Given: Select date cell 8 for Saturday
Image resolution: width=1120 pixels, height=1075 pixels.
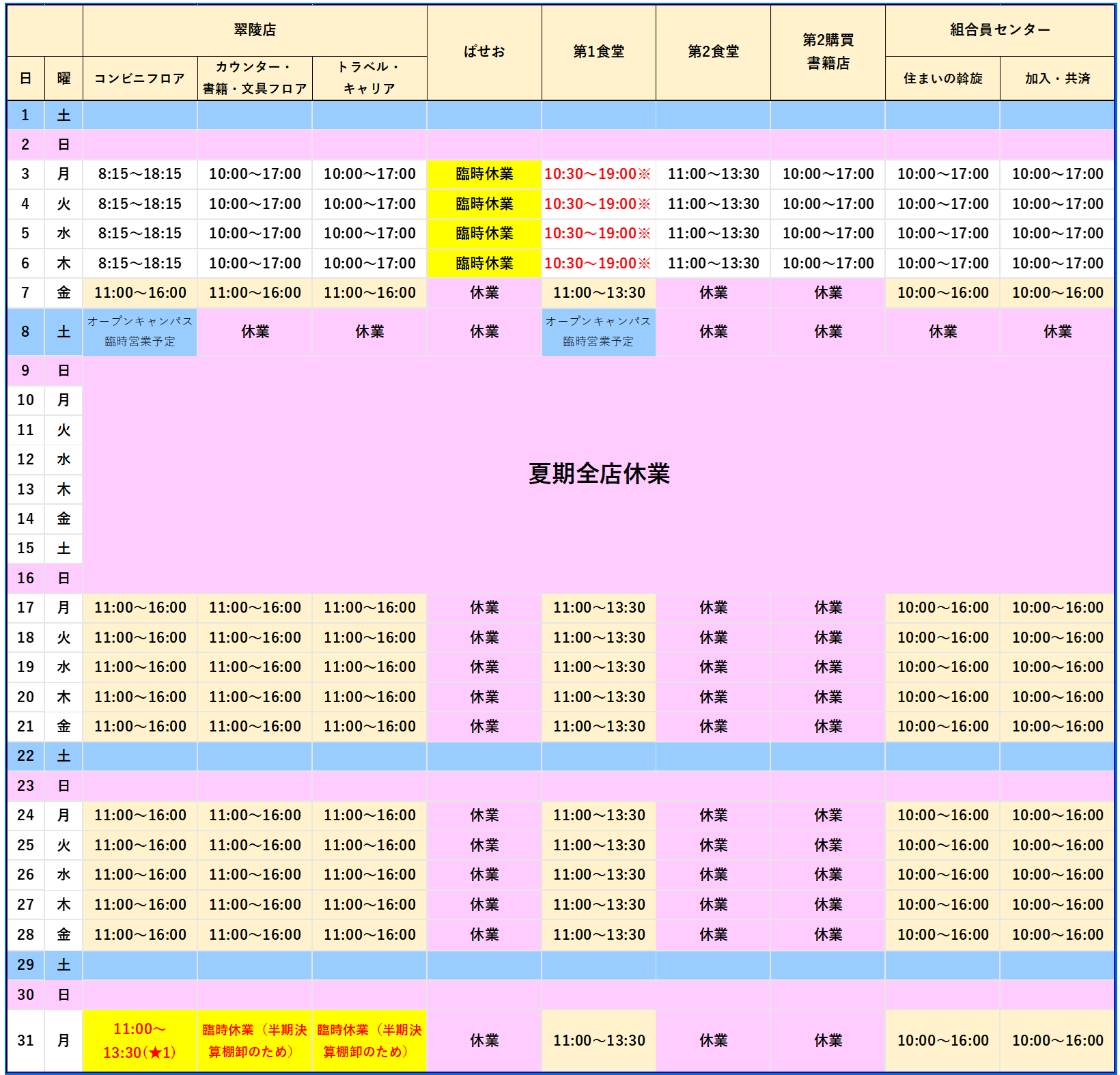Looking at the screenshot, I should click(x=26, y=332).
